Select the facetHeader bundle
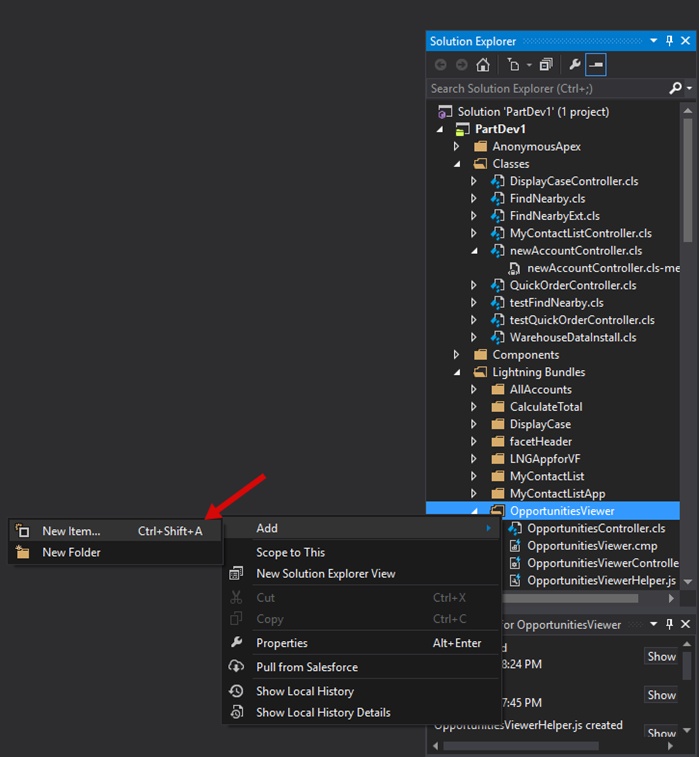 point(541,442)
